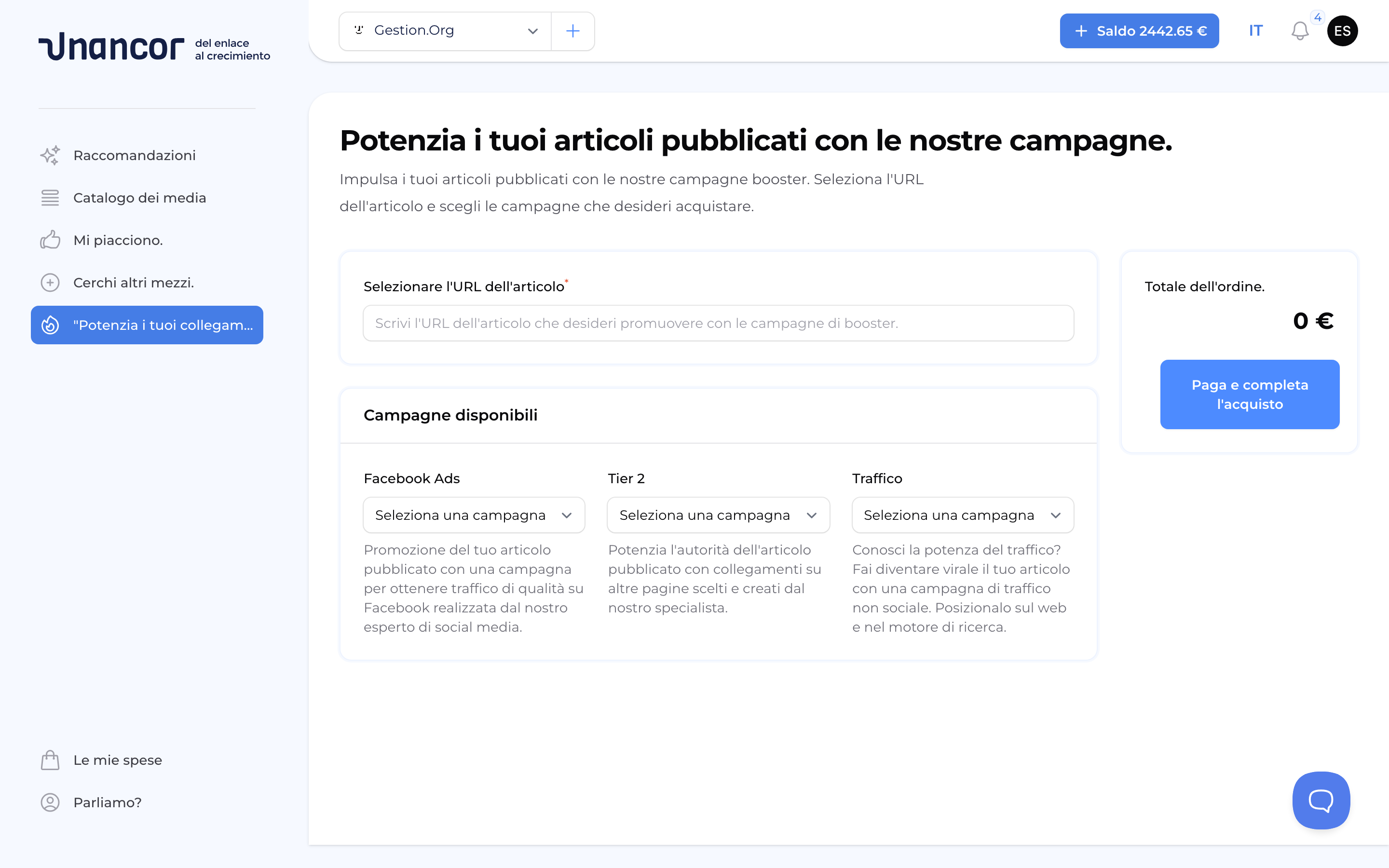Add a new project with the plus button
The width and height of the screenshot is (1389, 868).
[x=572, y=31]
